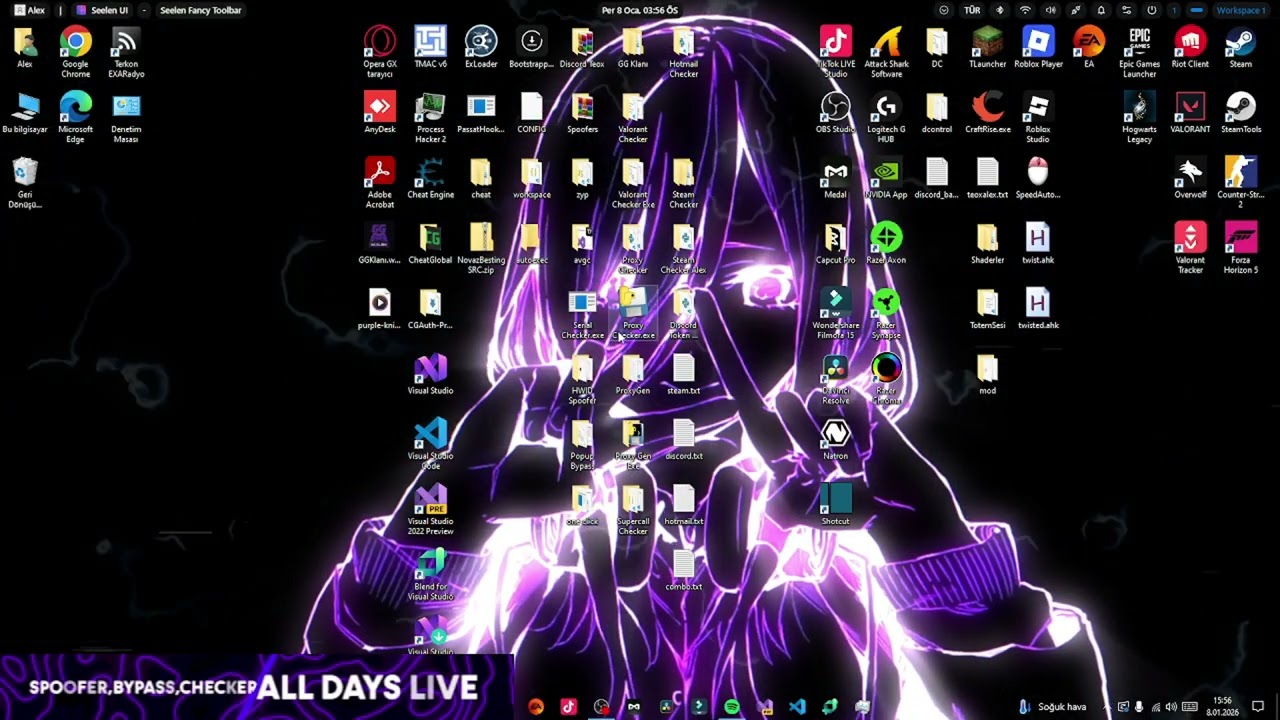Image resolution: width=1280 pixels, height=720 pixels.
Task: Open the Opera GX browser shortcut
Action: [380, 52]
